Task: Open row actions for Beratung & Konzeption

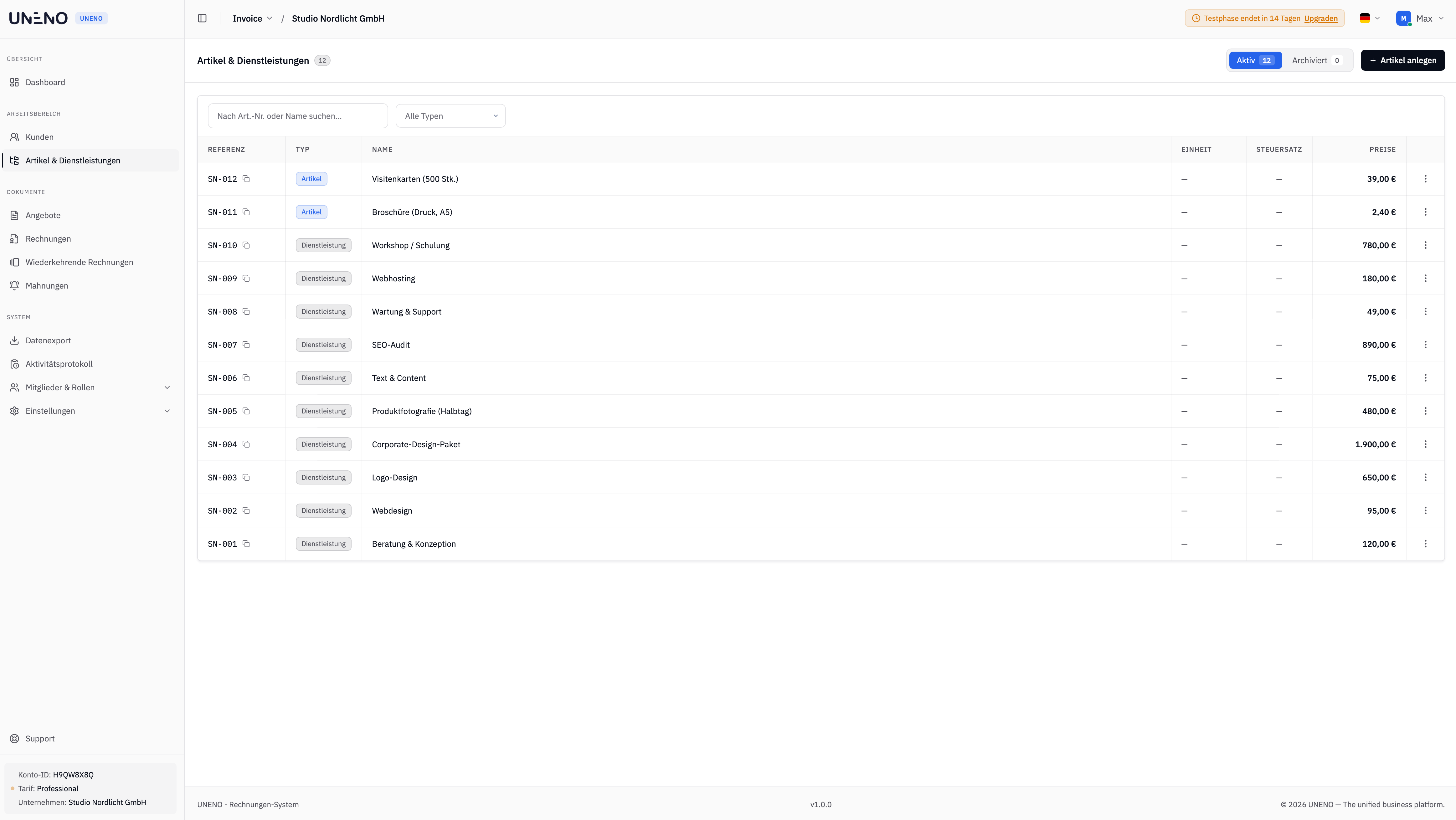Action: click(x=1426, y=544)
